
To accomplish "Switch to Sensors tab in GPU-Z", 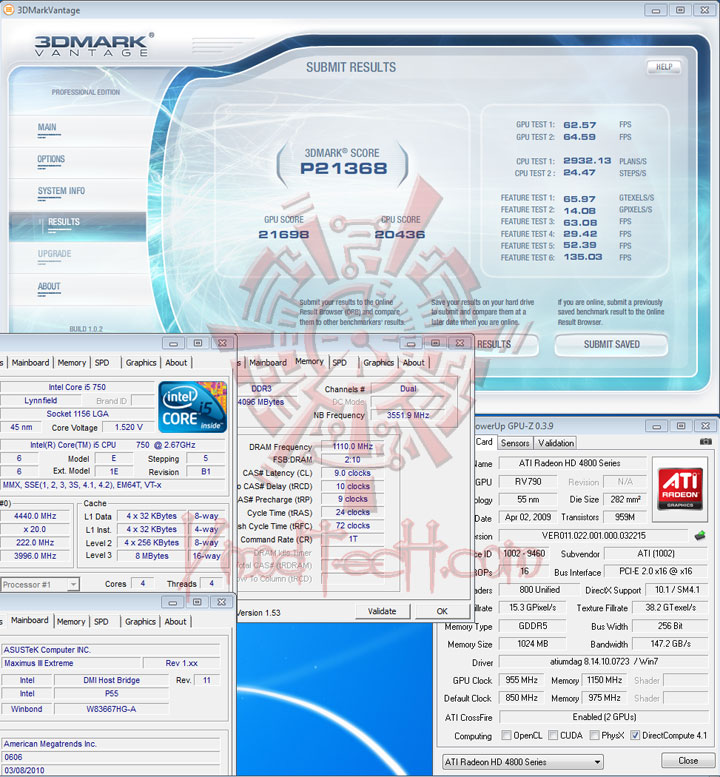I will [515, 443].
